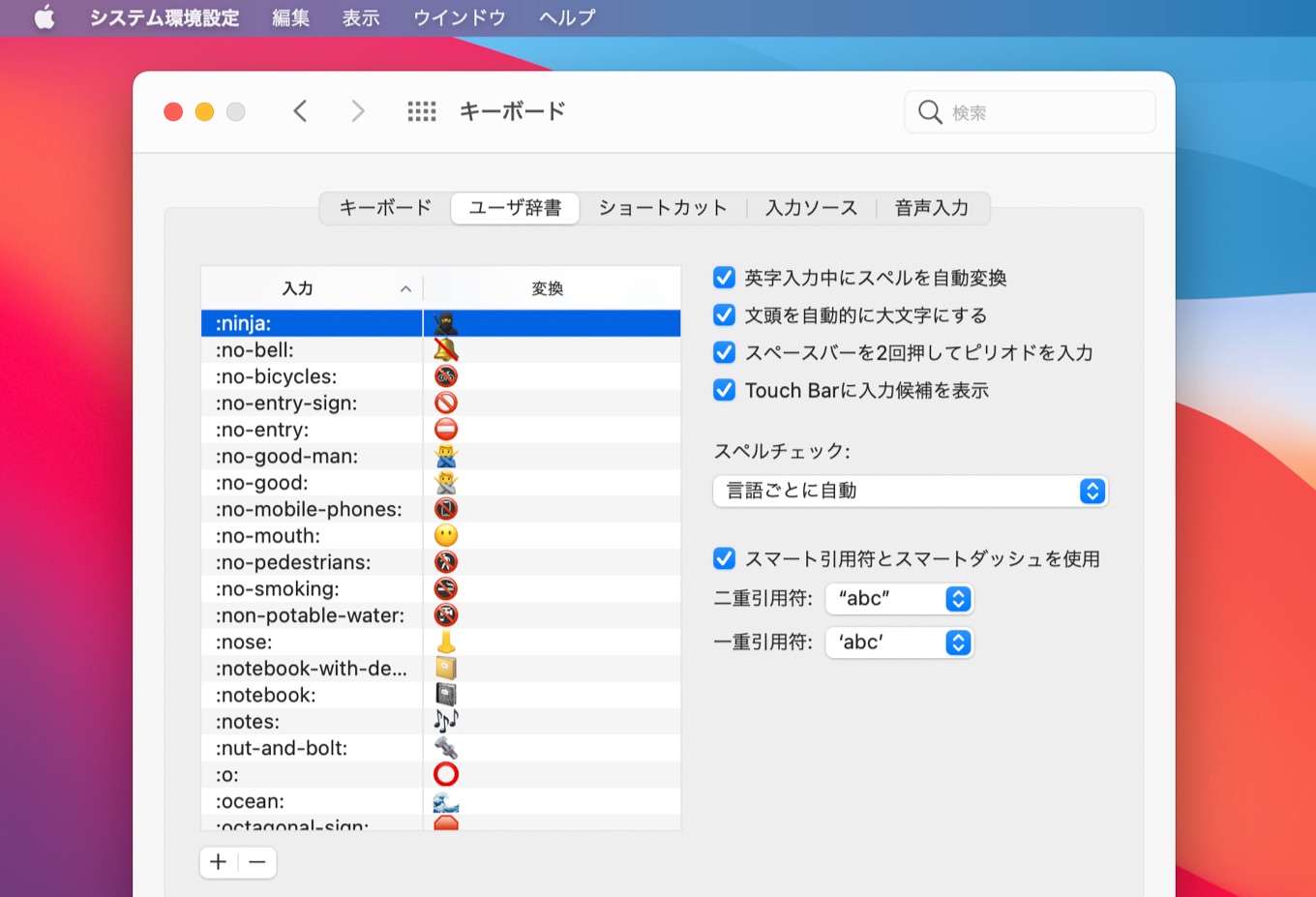Click the no-bicycles emoji replacement
The image size is (1316, 897).
446,376
